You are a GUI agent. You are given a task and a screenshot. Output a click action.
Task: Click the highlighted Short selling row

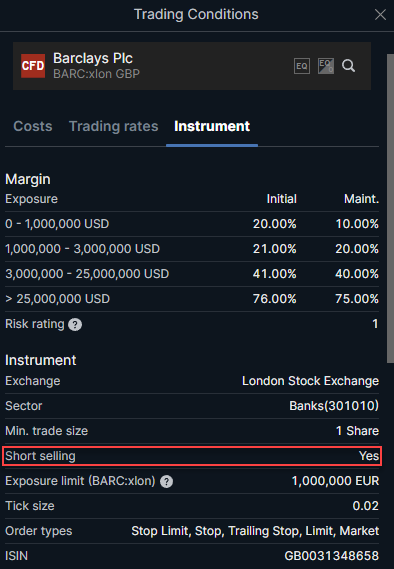click(192, 456)
